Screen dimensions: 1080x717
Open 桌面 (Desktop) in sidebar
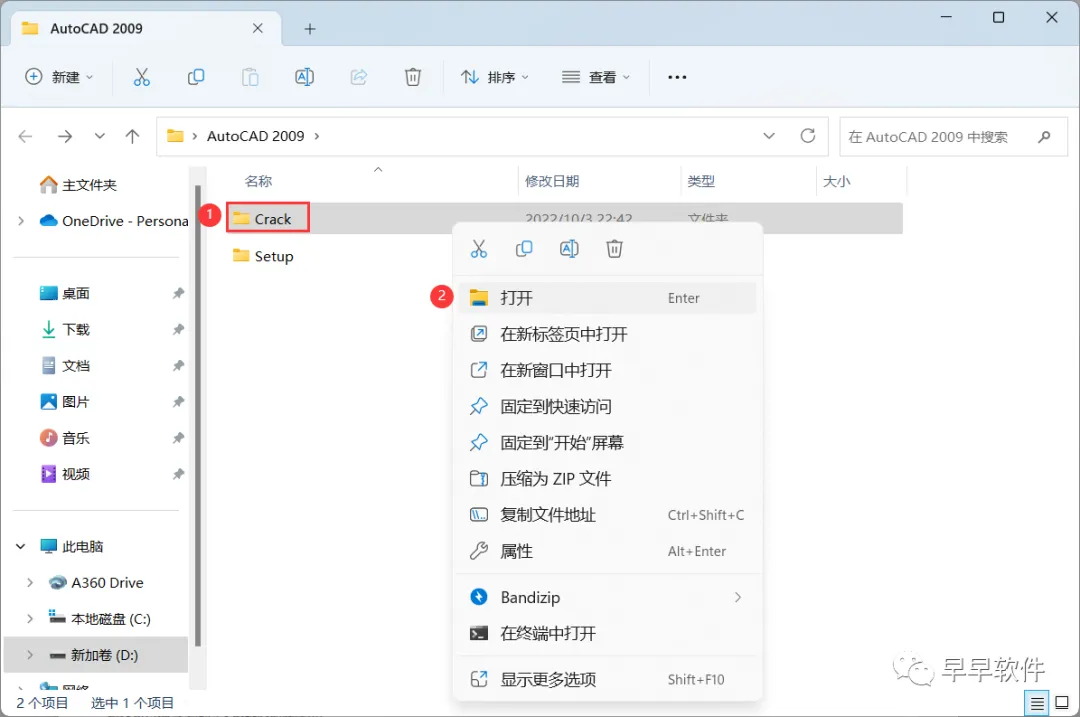[65, 293]
